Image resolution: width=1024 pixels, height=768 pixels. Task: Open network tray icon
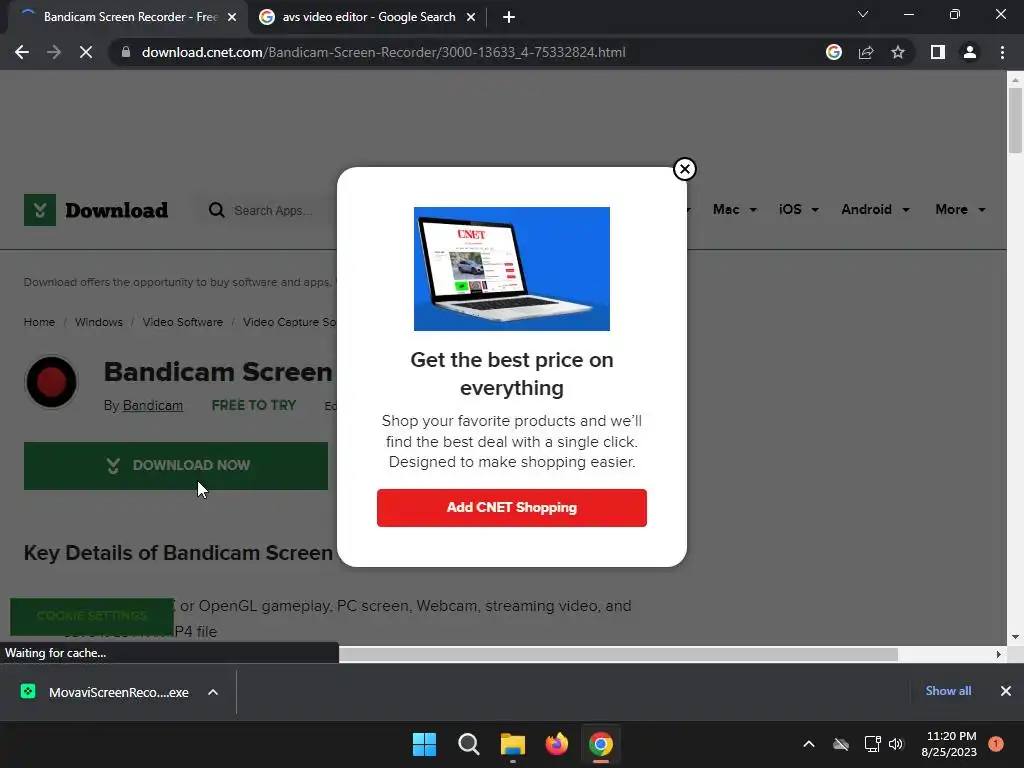(x=872, y=744)
